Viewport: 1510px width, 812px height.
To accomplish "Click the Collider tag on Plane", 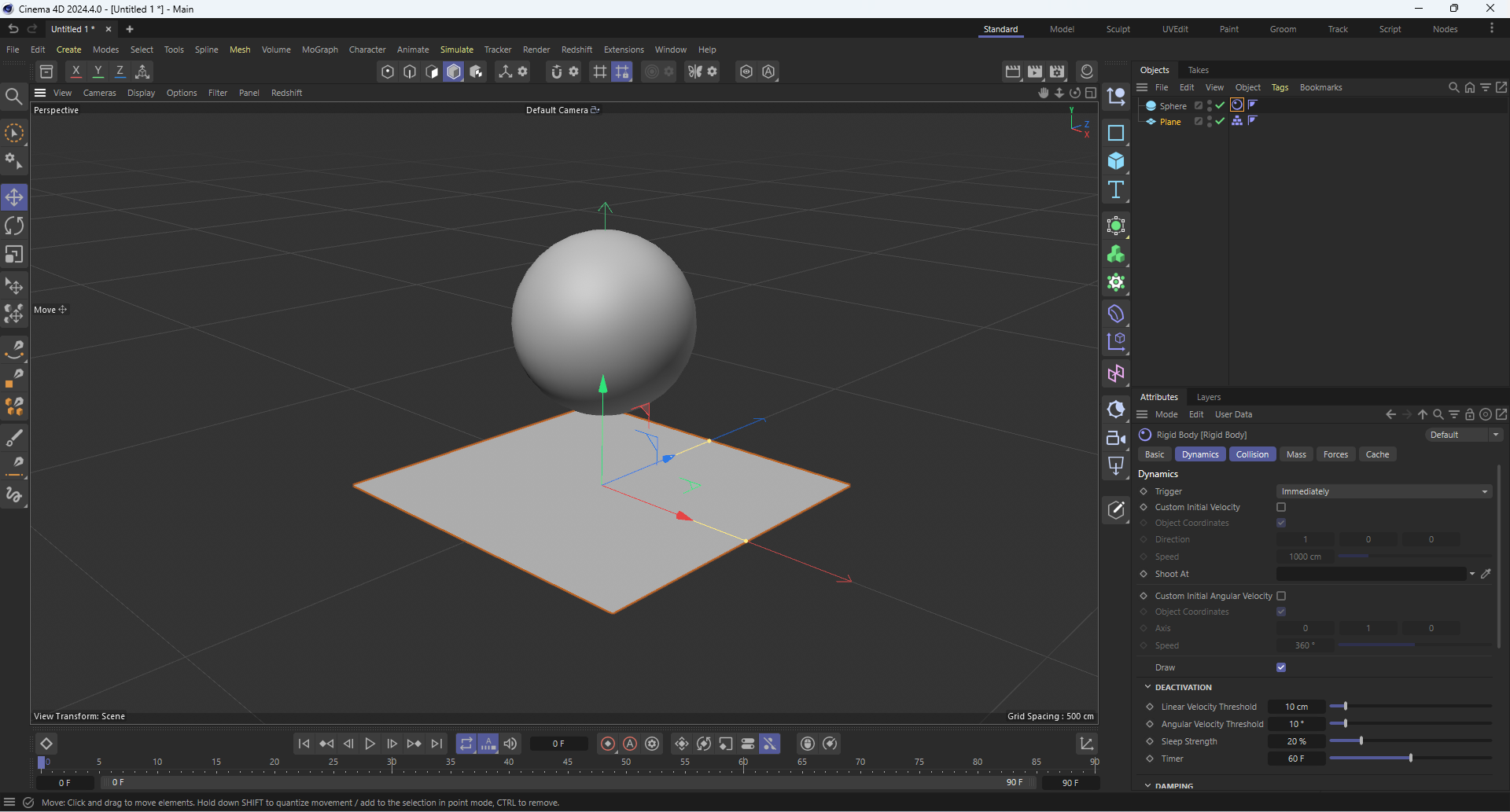I will [x=1237, y=121].
